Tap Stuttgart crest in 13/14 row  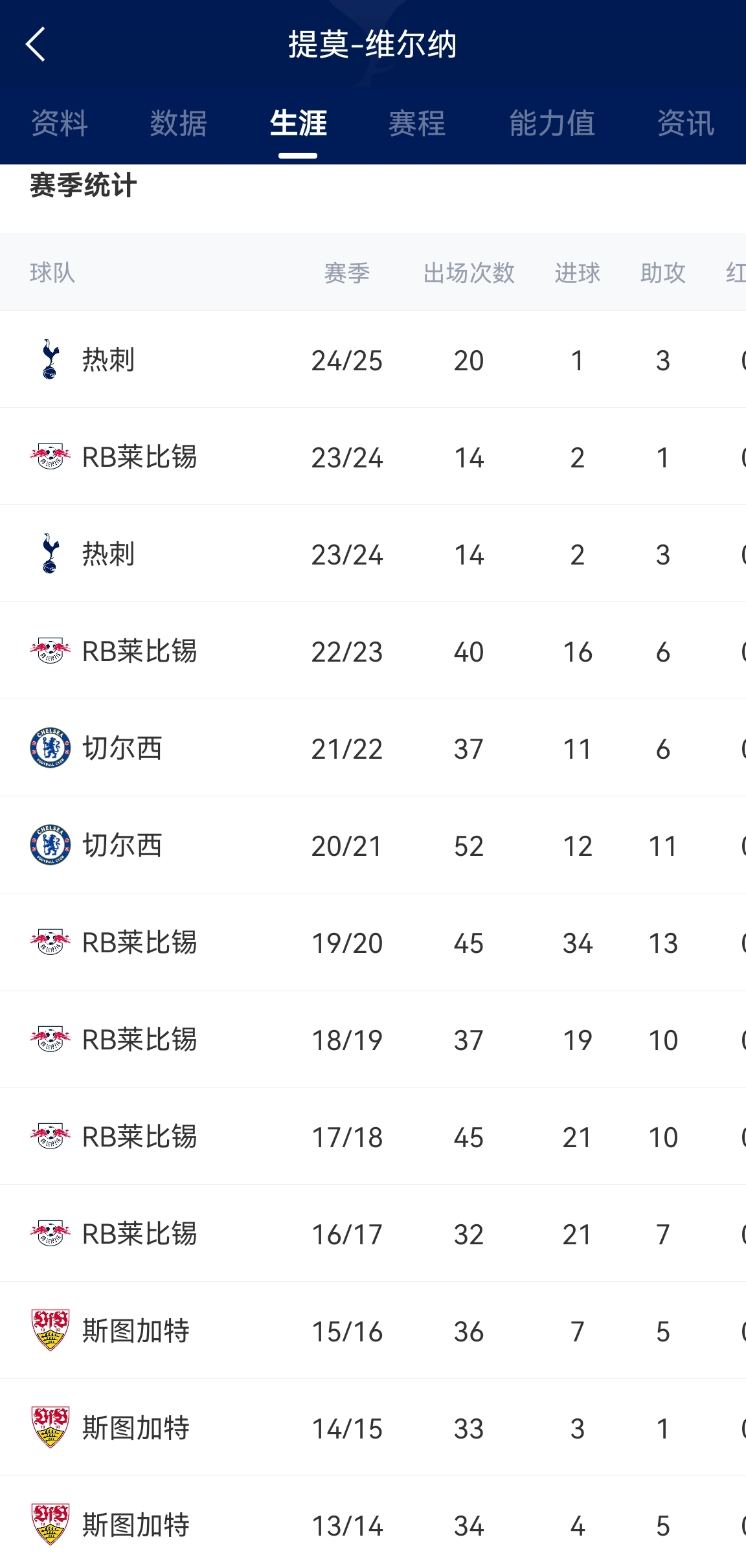[x=50, y=1525]
